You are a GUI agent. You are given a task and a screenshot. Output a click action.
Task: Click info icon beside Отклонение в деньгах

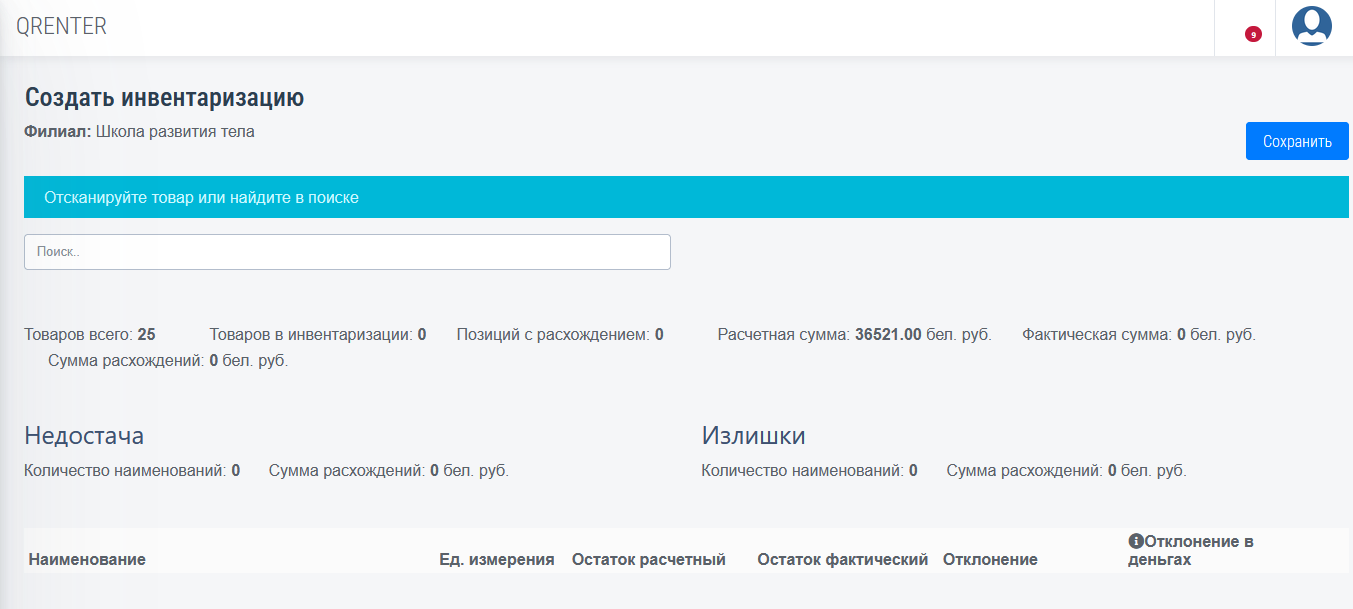pyautogui.click(x=1135, y=541)
